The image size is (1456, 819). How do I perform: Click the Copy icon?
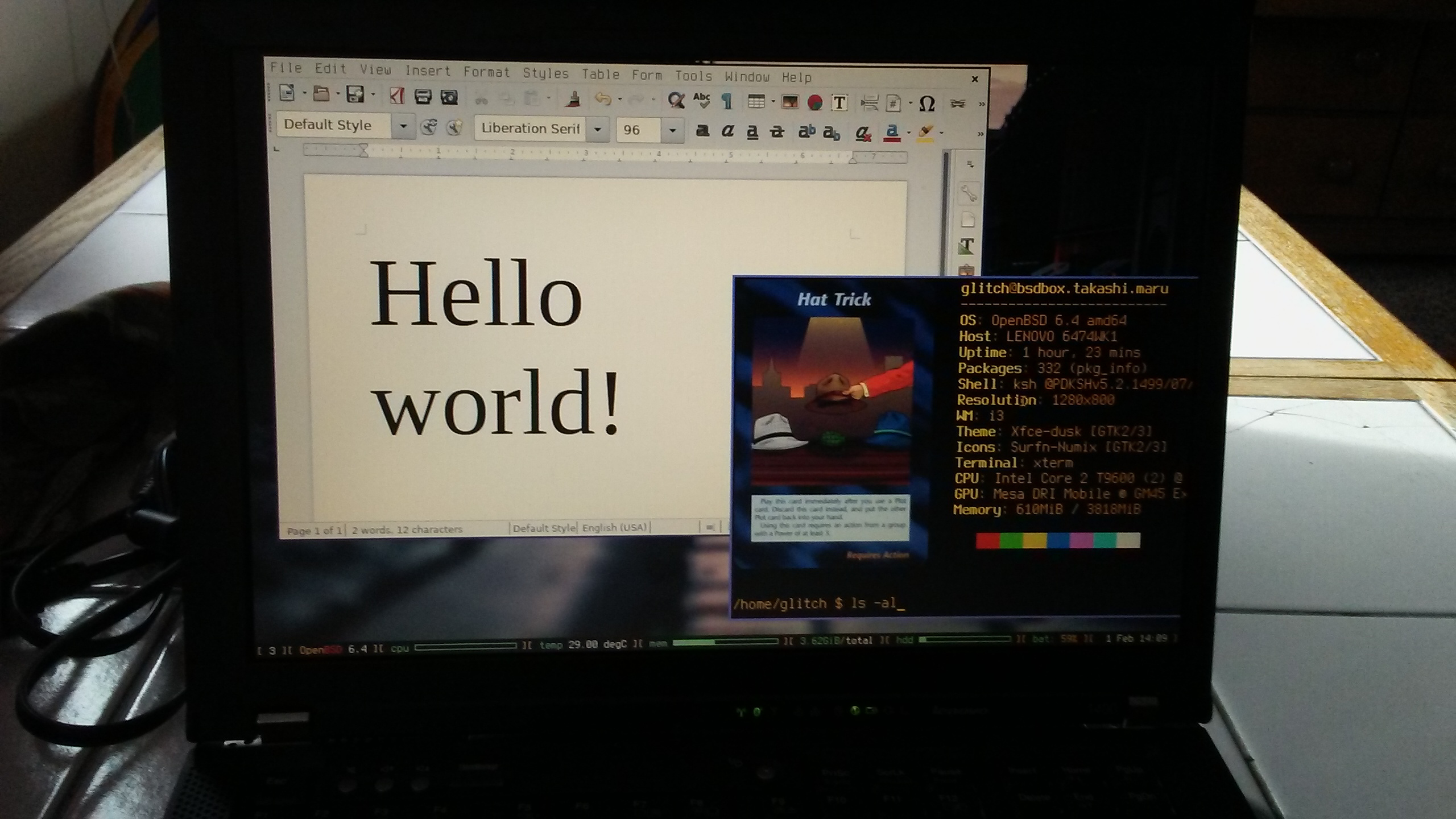tap(507, 100)
